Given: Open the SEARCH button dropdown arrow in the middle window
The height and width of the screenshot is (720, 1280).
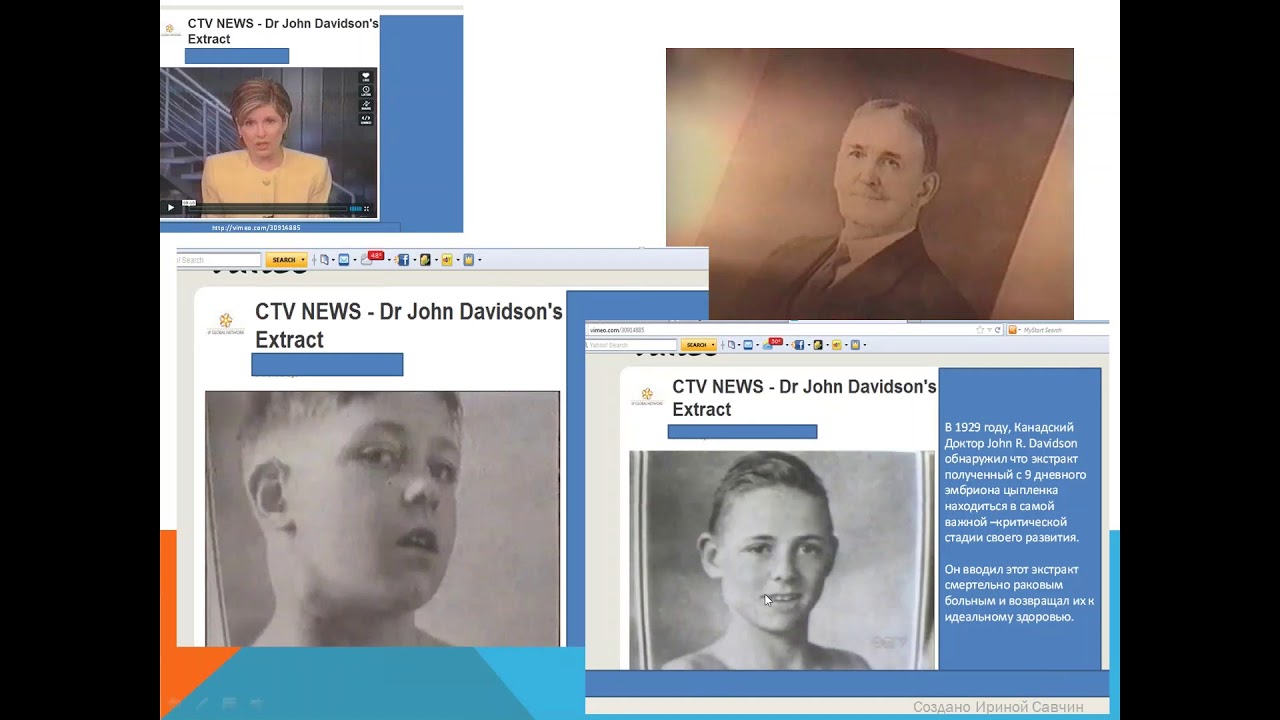Looking at the screenshot, I should point(303,260).
